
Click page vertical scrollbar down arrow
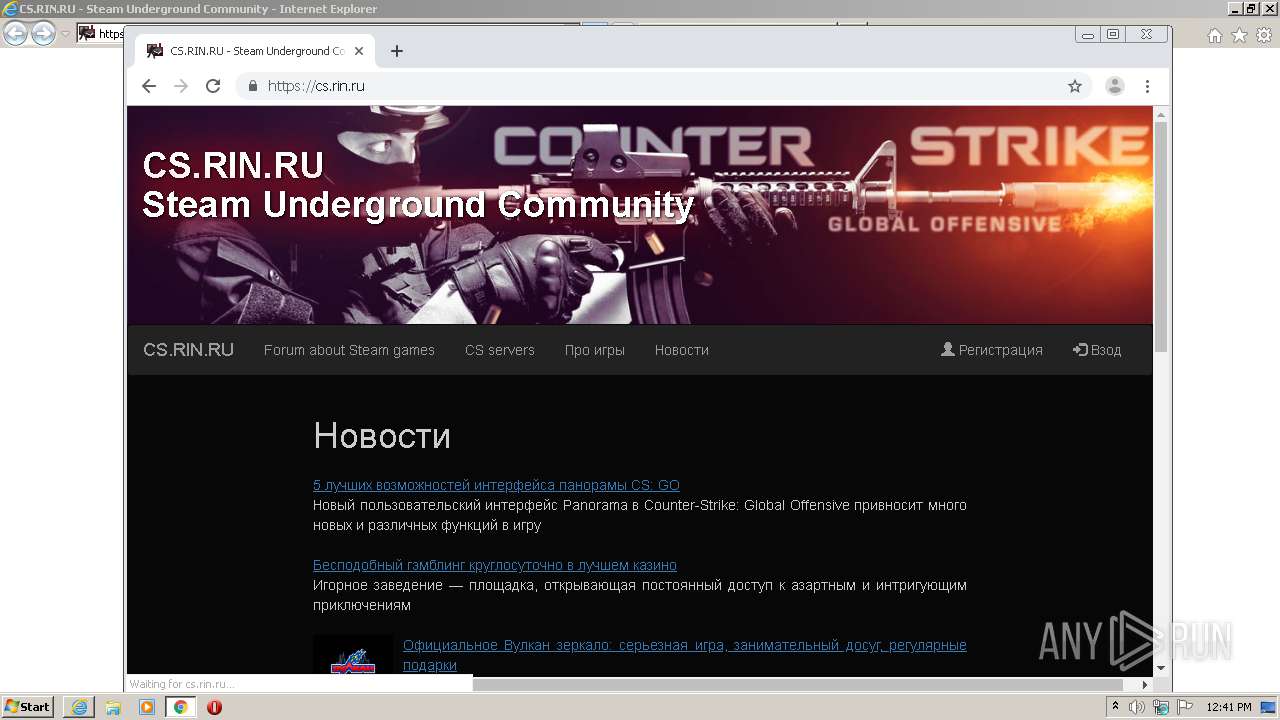click(x=1161, y=668)
